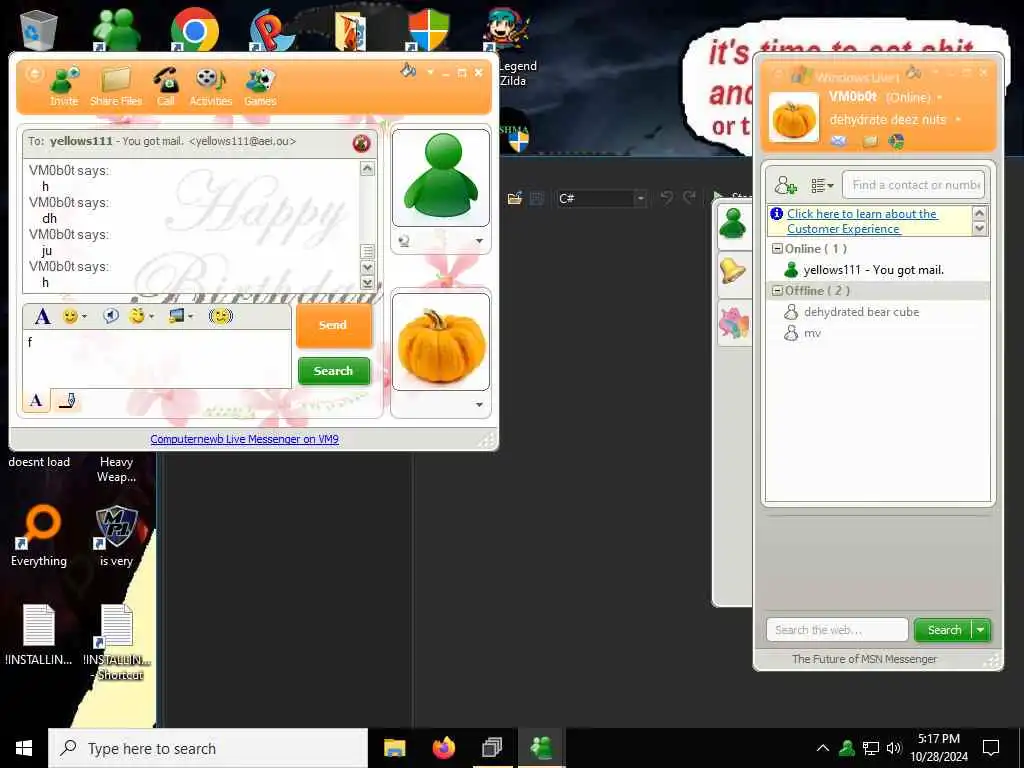This screenshot has height=768, width=1024.
Task: Open email inbox envelope icon
Action: [839, 141]
